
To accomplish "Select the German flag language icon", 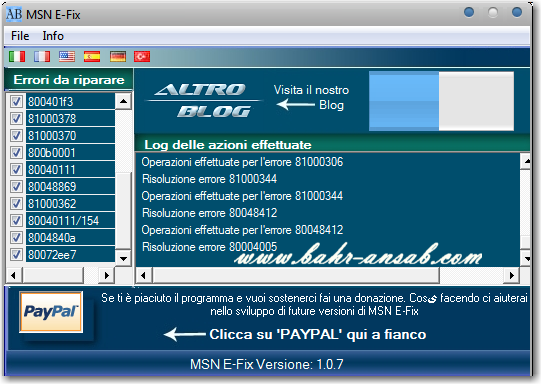I will [118, 57].
